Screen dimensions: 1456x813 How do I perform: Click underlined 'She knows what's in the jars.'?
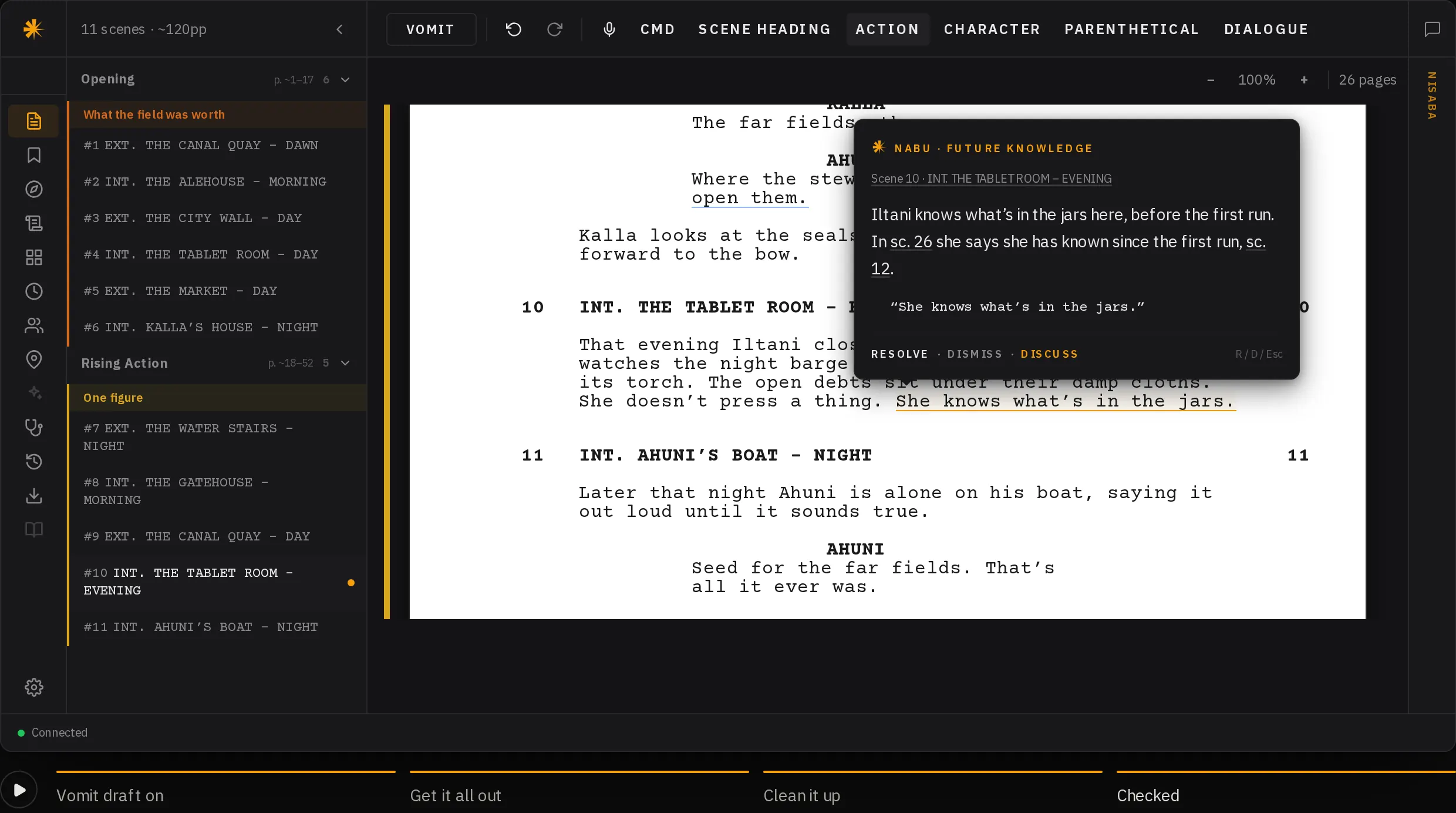tap(1065, 401)
